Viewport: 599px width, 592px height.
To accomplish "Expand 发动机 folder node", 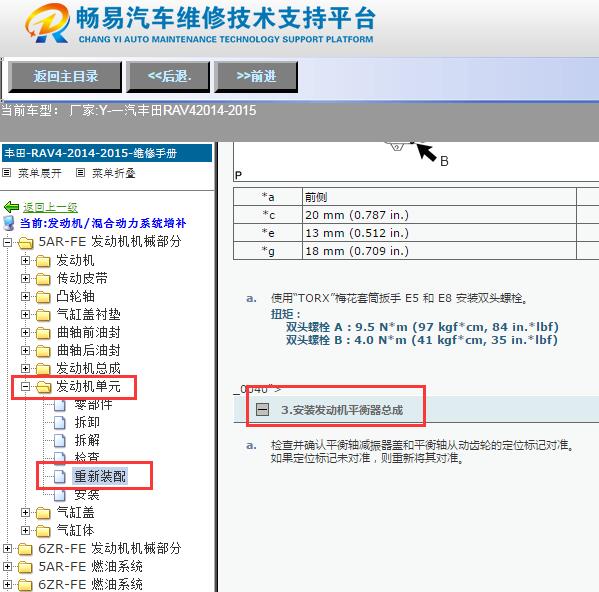I will pos(25,260).
